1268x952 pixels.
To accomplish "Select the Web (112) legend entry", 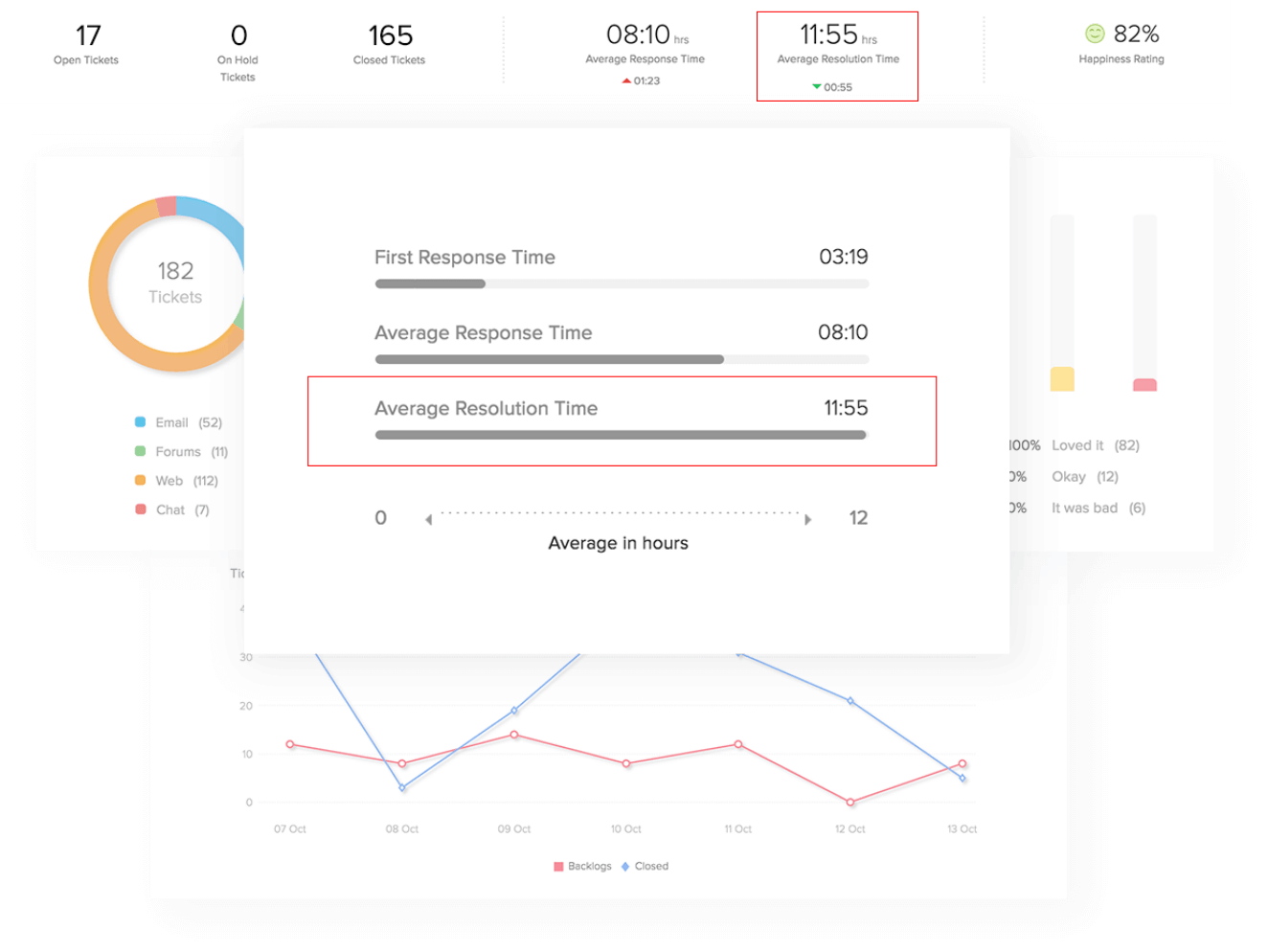I will tap(177, 481).
